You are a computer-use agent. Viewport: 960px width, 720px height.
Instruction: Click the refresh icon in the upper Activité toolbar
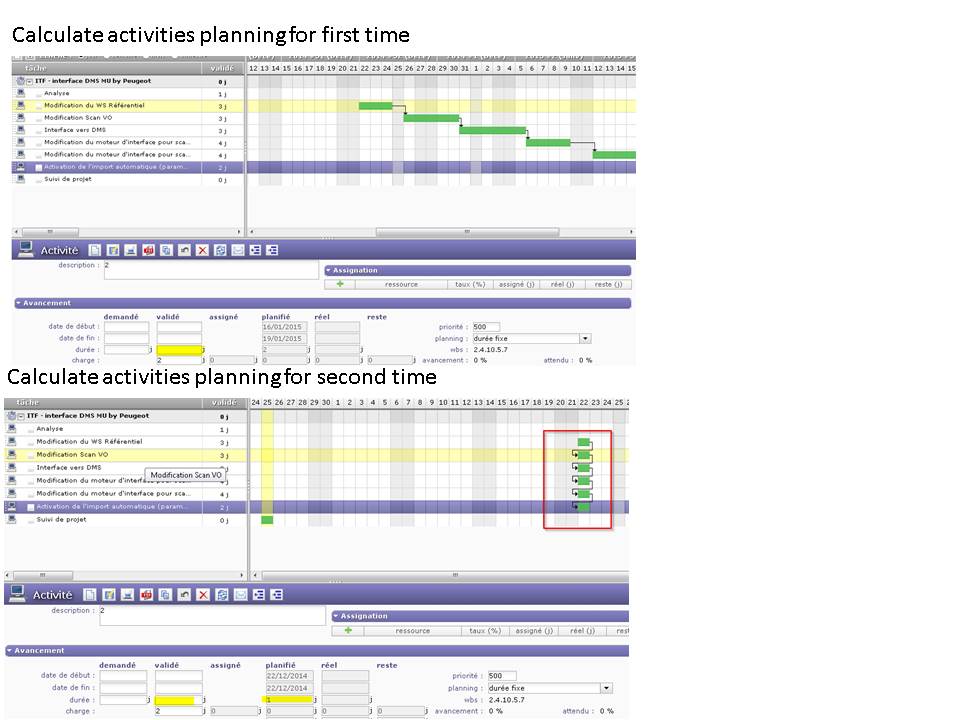[x=220, y=250]
